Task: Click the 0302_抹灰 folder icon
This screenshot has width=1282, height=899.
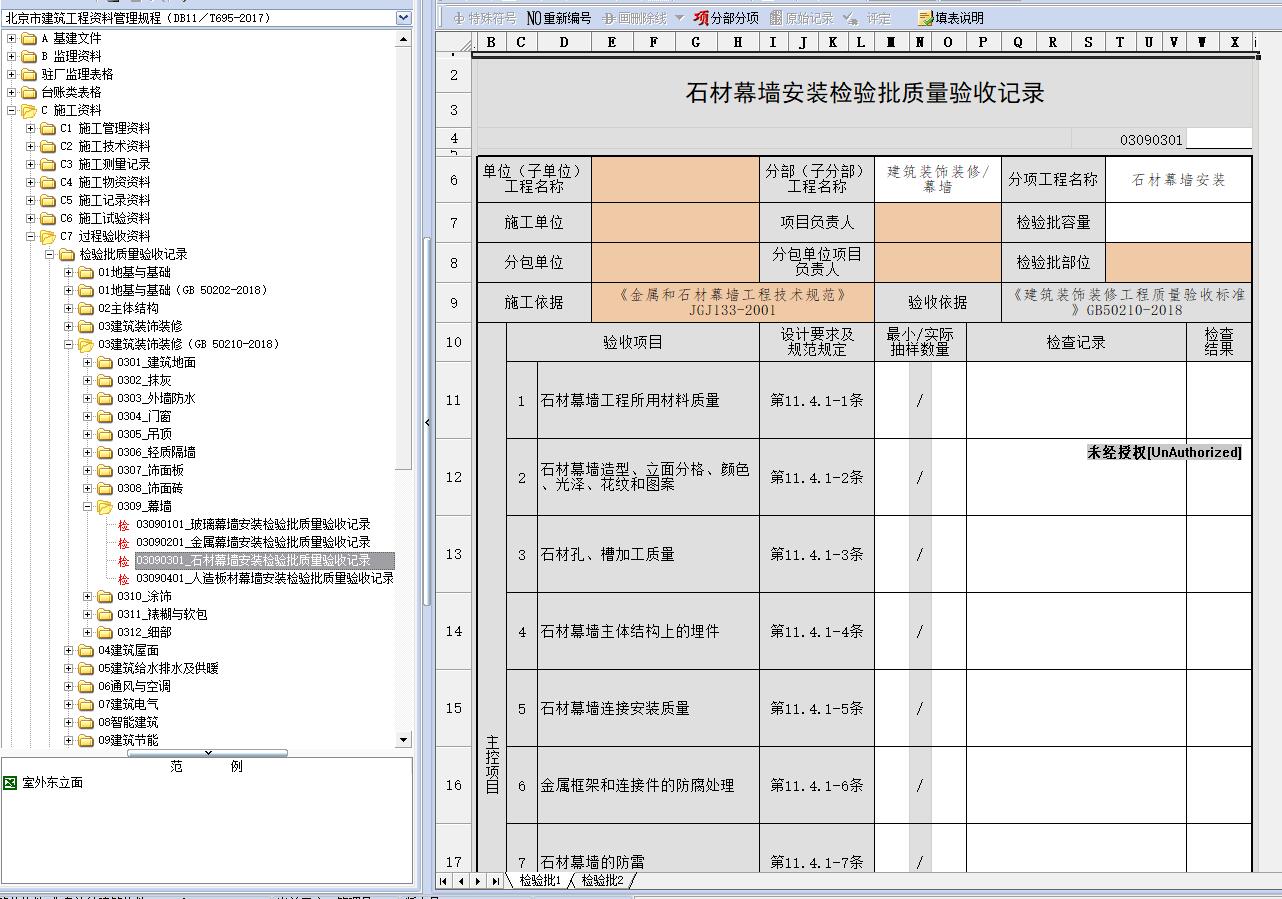Action: click(x=105, y=380)
